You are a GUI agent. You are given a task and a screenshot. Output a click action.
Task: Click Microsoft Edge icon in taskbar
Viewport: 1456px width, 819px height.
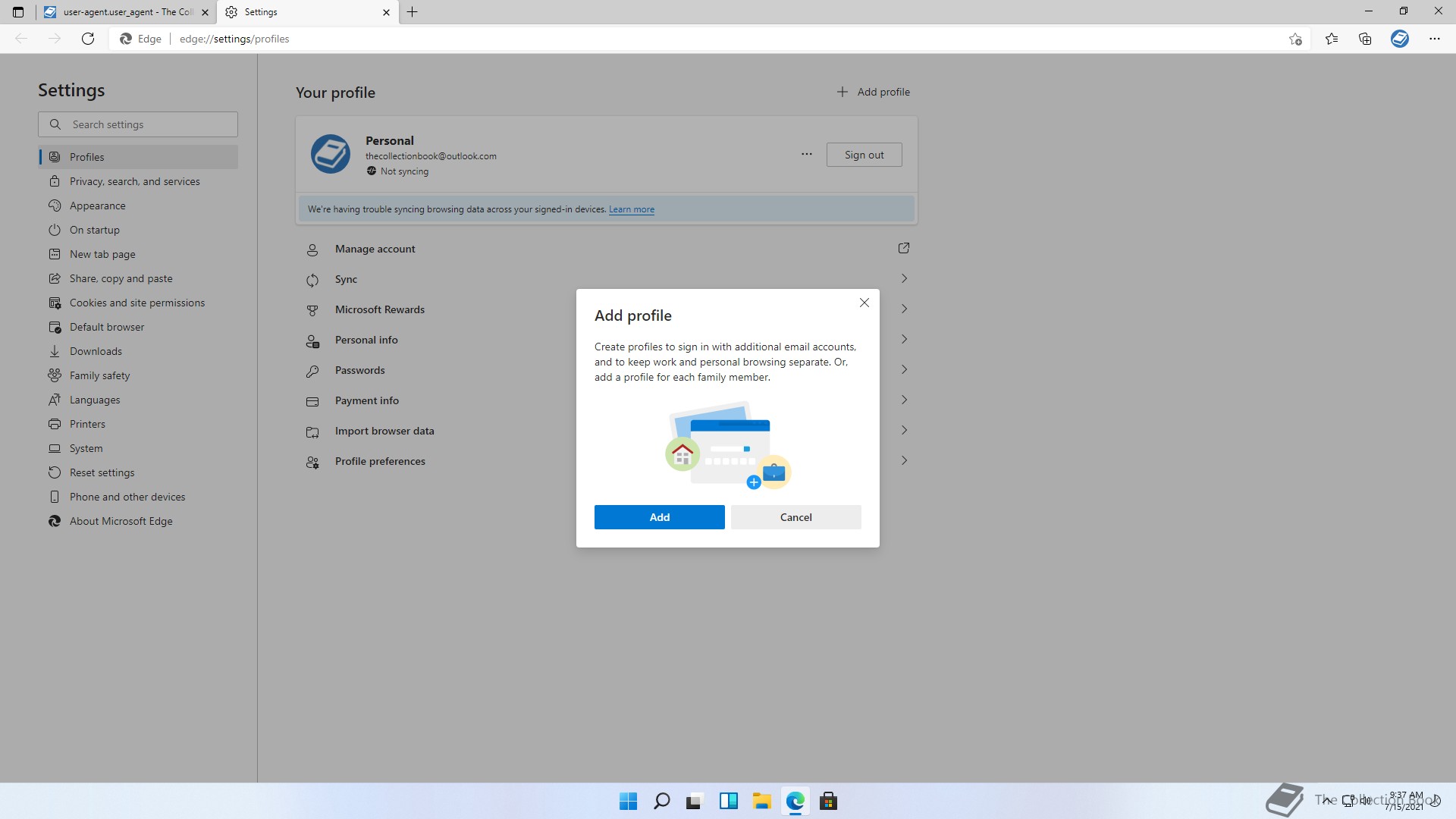point(795,801)
